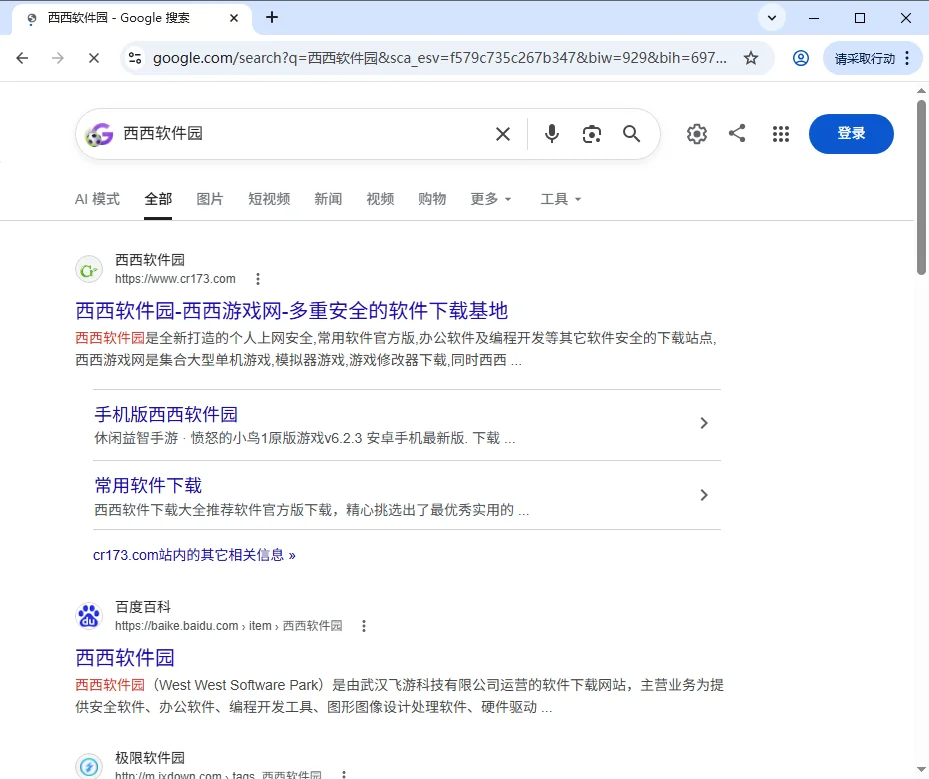Viewport: 929px width, 779px height.
Task: Start voice search with the microphone
Action: [x=552, y=134]
